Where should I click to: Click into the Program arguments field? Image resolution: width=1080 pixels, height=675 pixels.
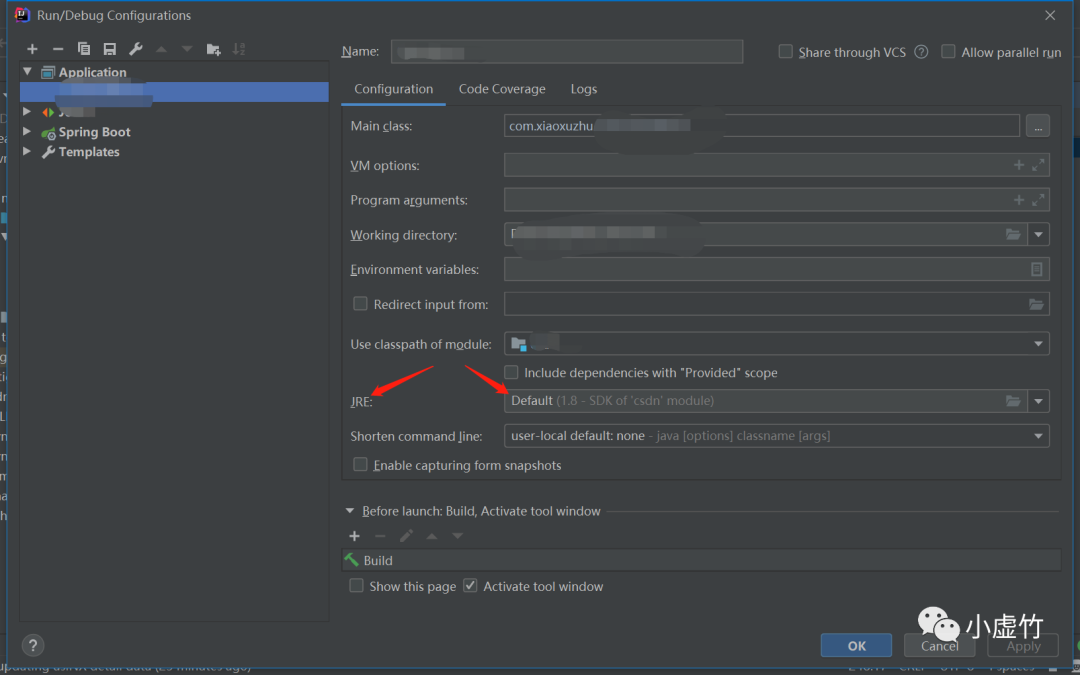click(x=755, y=200)
